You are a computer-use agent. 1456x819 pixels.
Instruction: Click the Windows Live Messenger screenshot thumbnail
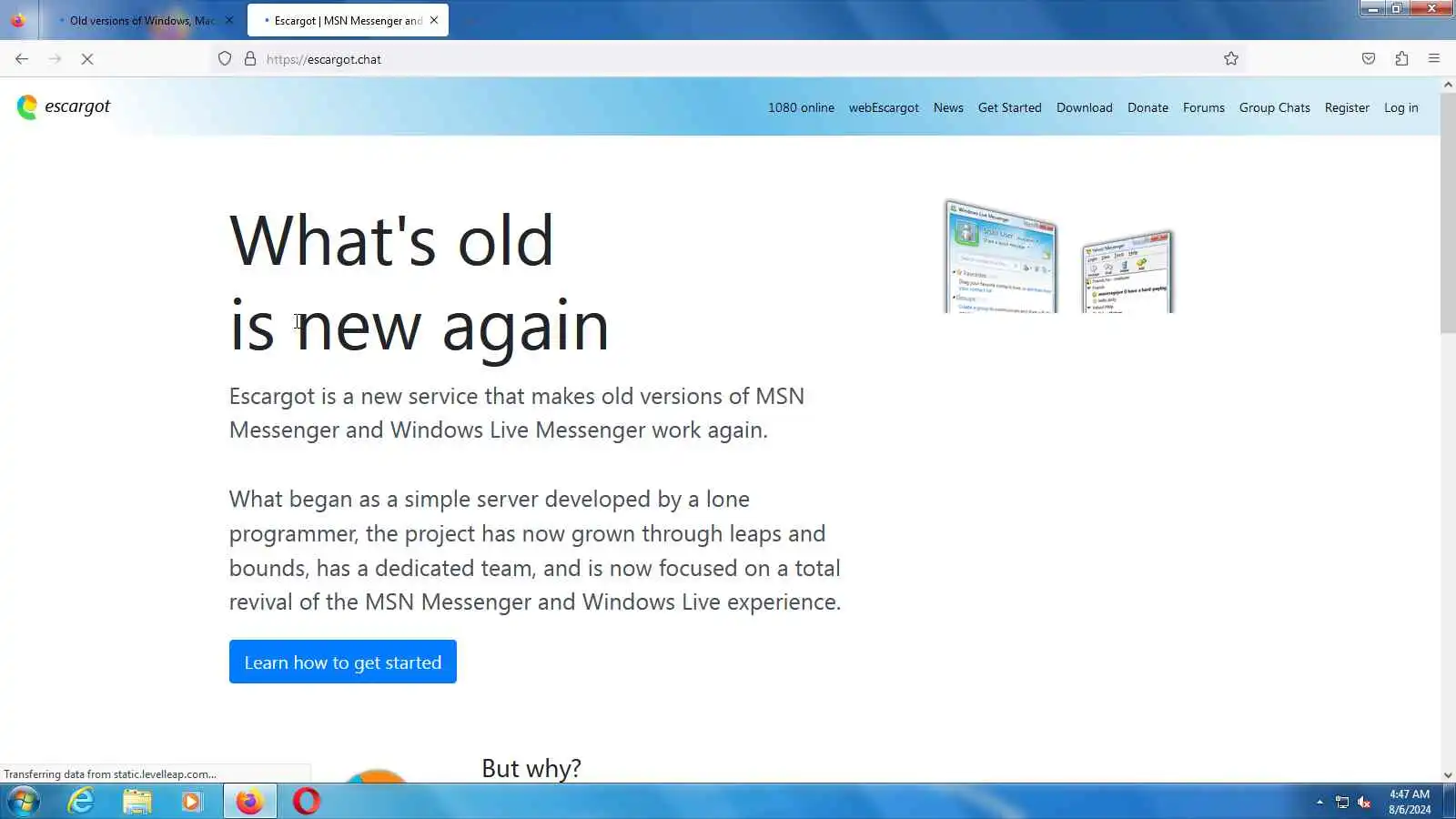click(1001, 258)
